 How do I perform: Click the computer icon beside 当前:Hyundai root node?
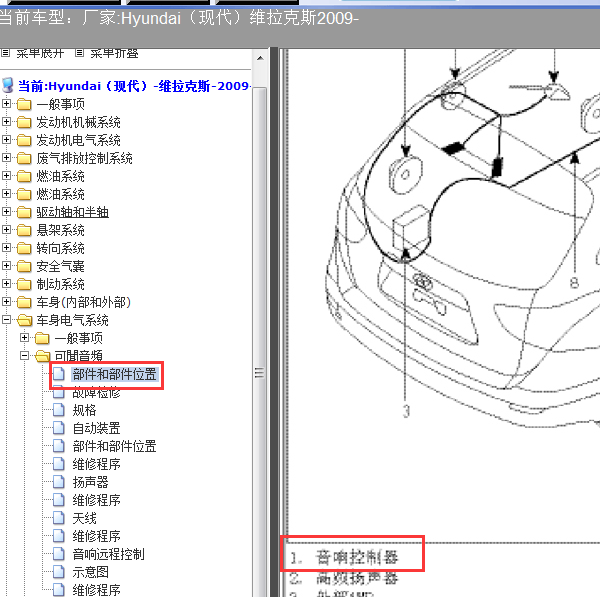pyautogui.click(x=8, y=85)
